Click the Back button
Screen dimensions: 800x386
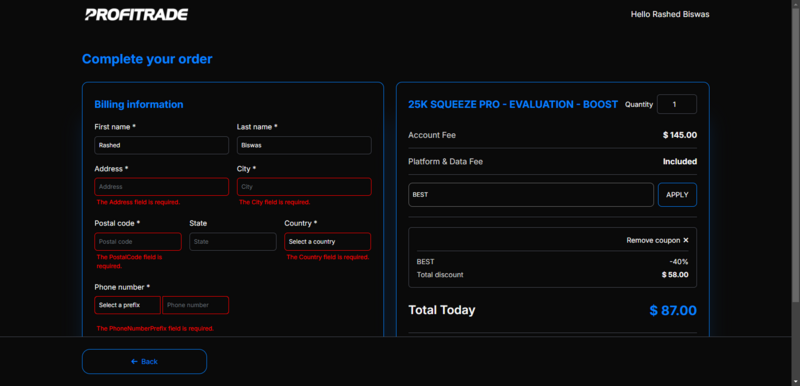(x=144, y=362)
